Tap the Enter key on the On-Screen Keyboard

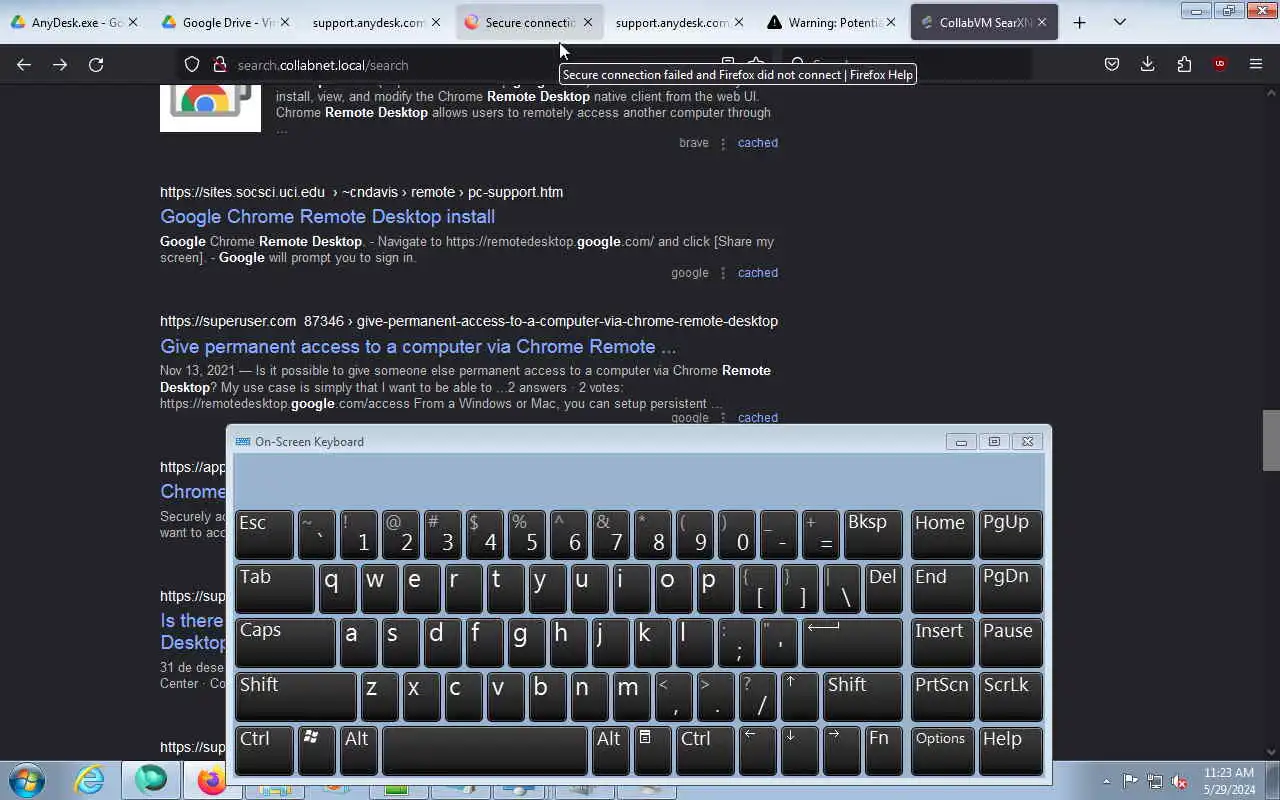(852, 642)
